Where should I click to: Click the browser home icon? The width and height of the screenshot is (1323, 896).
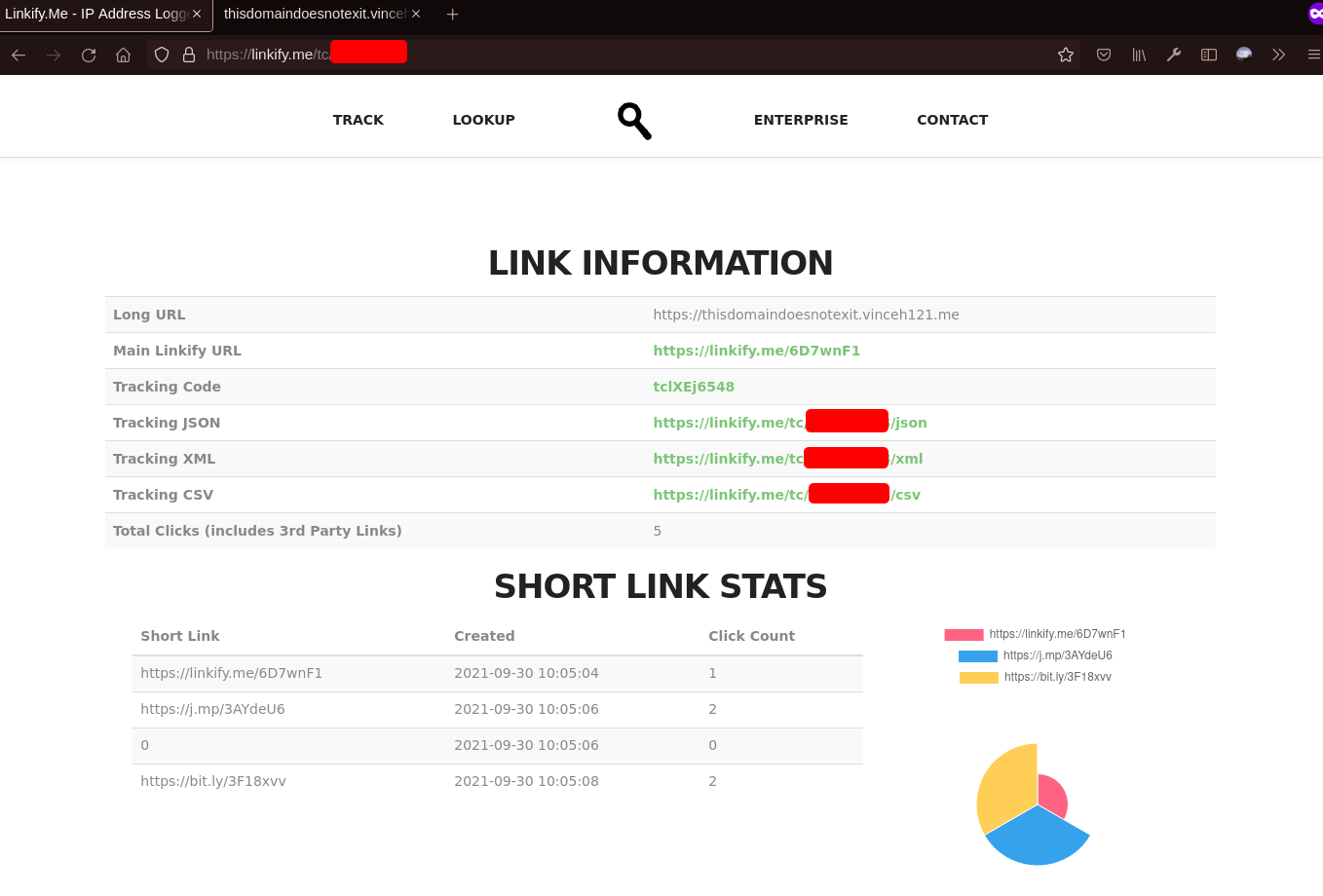(124, 56)
